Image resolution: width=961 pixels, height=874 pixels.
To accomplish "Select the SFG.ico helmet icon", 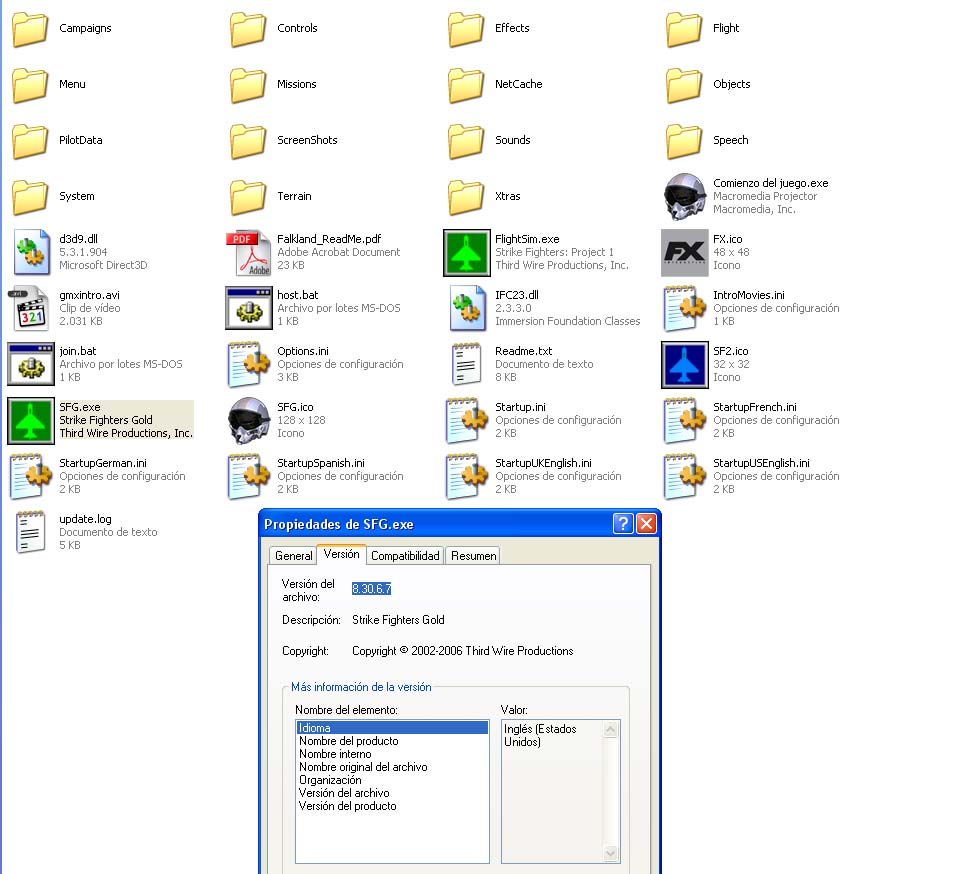I will tap(249, 420).
